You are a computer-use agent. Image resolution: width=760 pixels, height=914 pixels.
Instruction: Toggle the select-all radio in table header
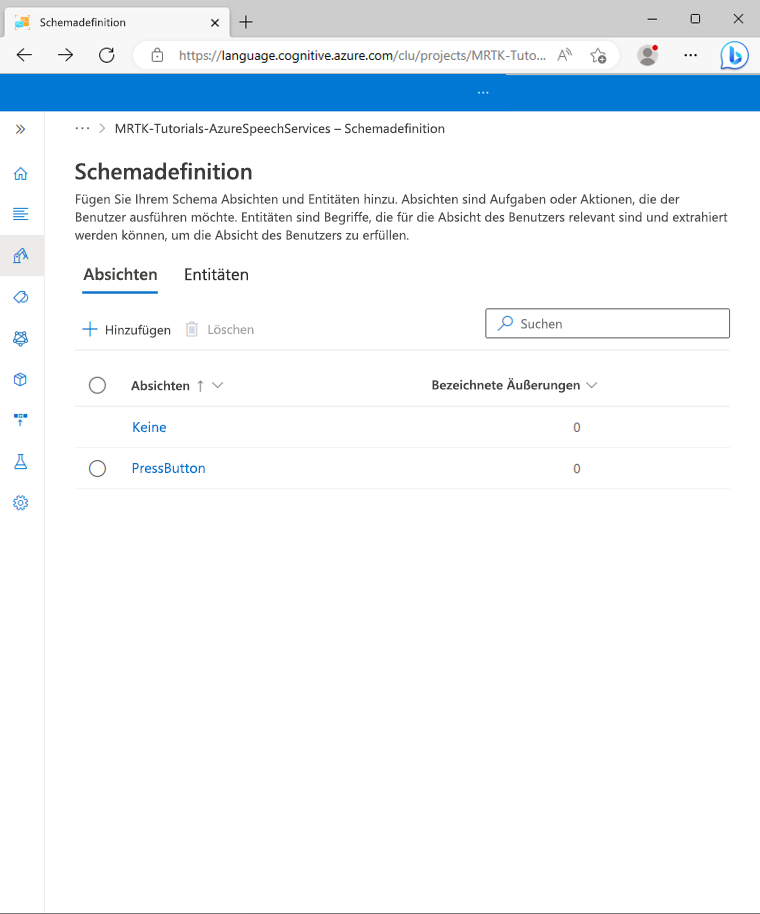click(x=97, y=385)
